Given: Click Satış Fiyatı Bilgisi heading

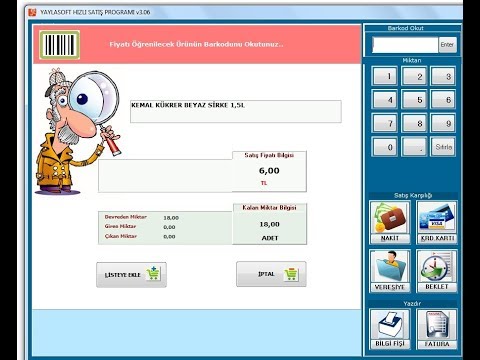Looking at the screenshot, I should coord(269,155).
